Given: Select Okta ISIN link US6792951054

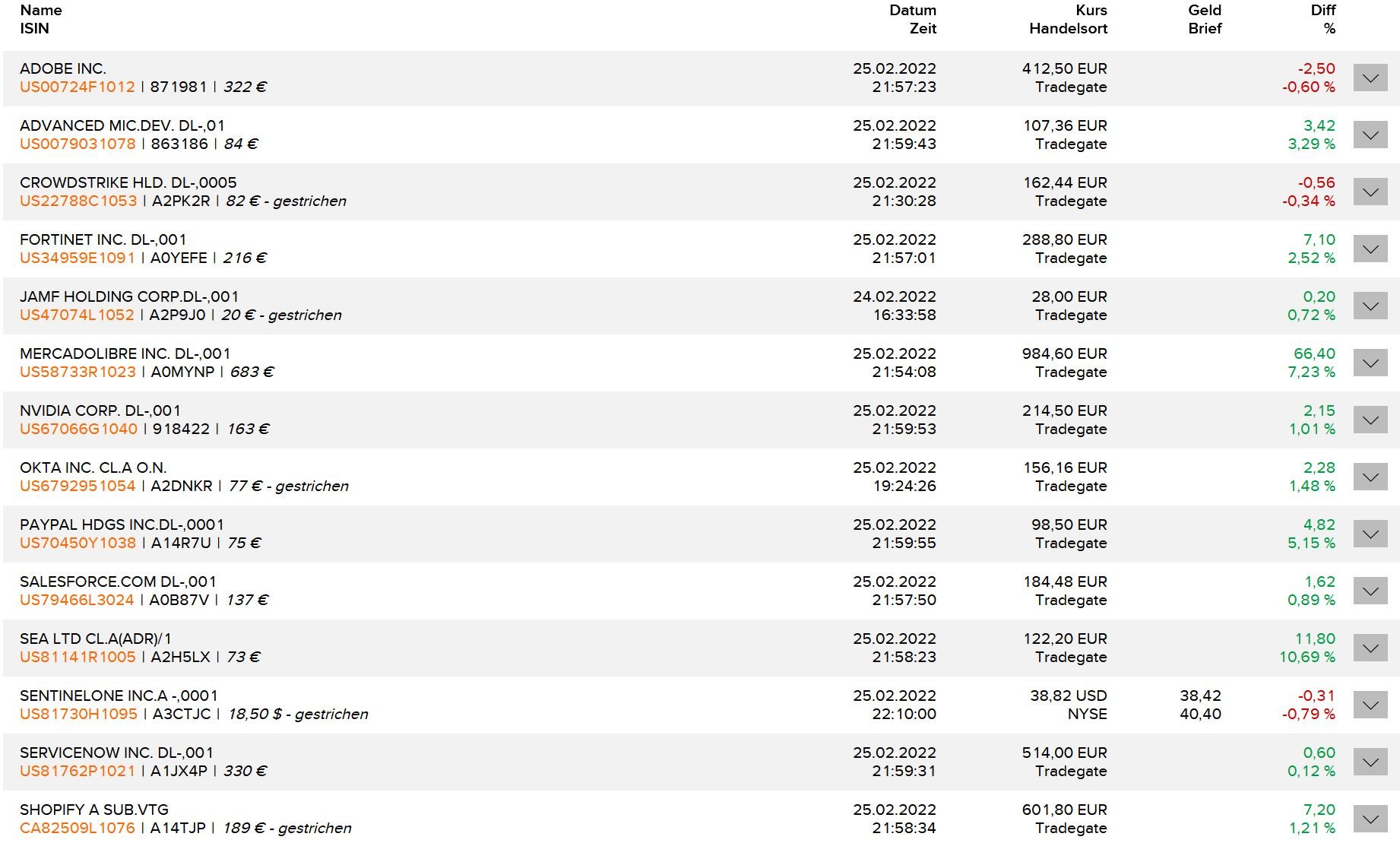Looking at the screenshot, I should (x=78, y=486).
